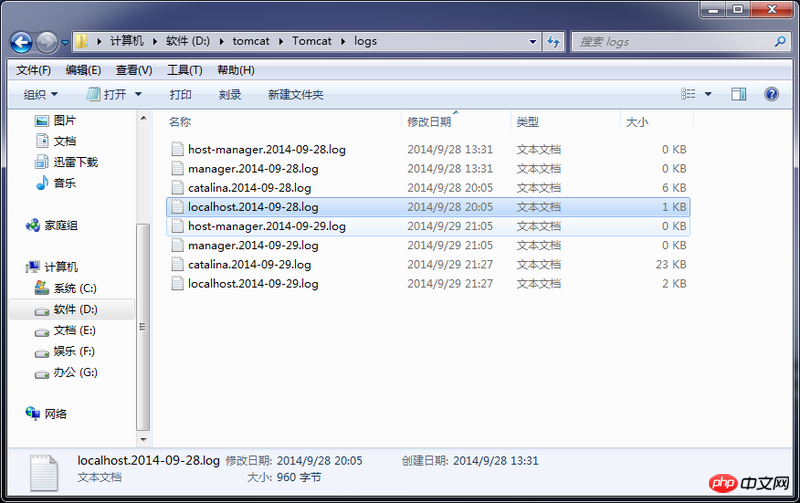This screenshot has width=800, height=503.
Task: Select 网络 in navigation pane
Action: pyautogui.click(x=46, y=414)
